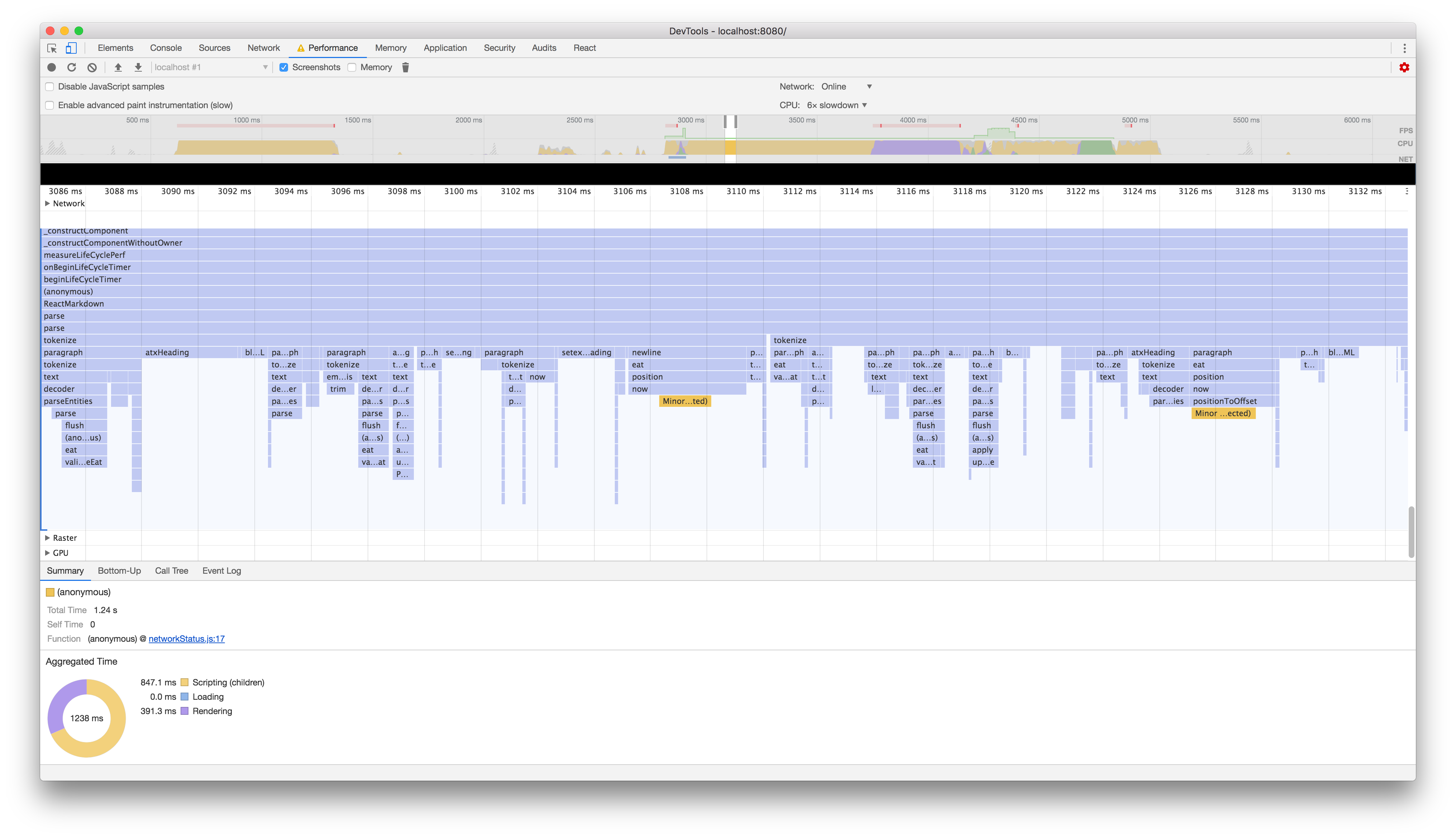Delete with the trash can icon
This screenshot has height=838, width=1456.
[405, 67]
